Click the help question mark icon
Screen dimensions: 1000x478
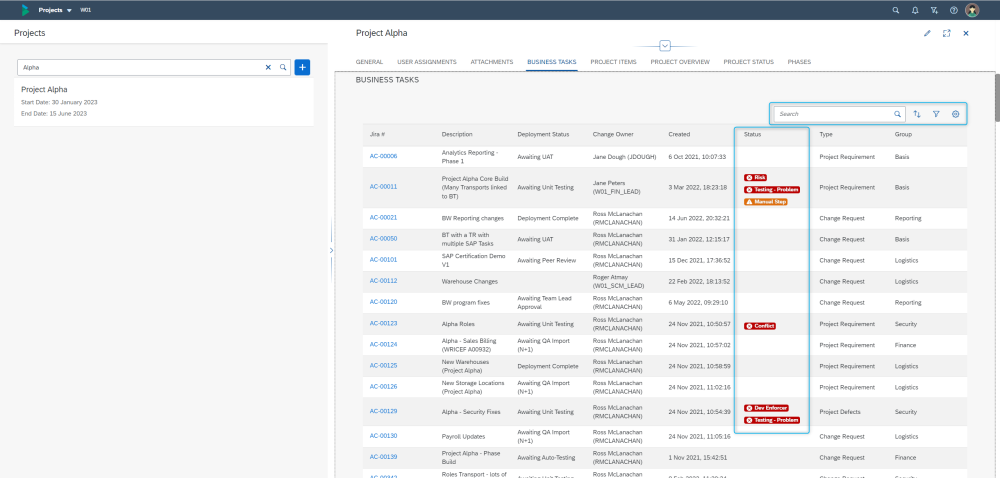[x=952, y=10]
